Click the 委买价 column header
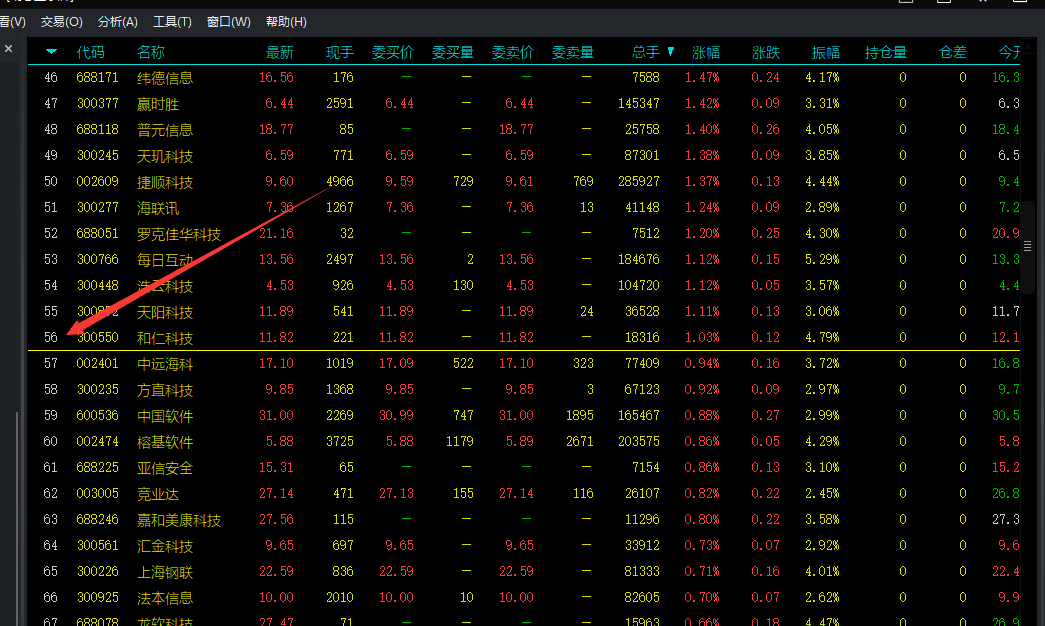Viewport: 1045px width, 626px height. point(391,52)
